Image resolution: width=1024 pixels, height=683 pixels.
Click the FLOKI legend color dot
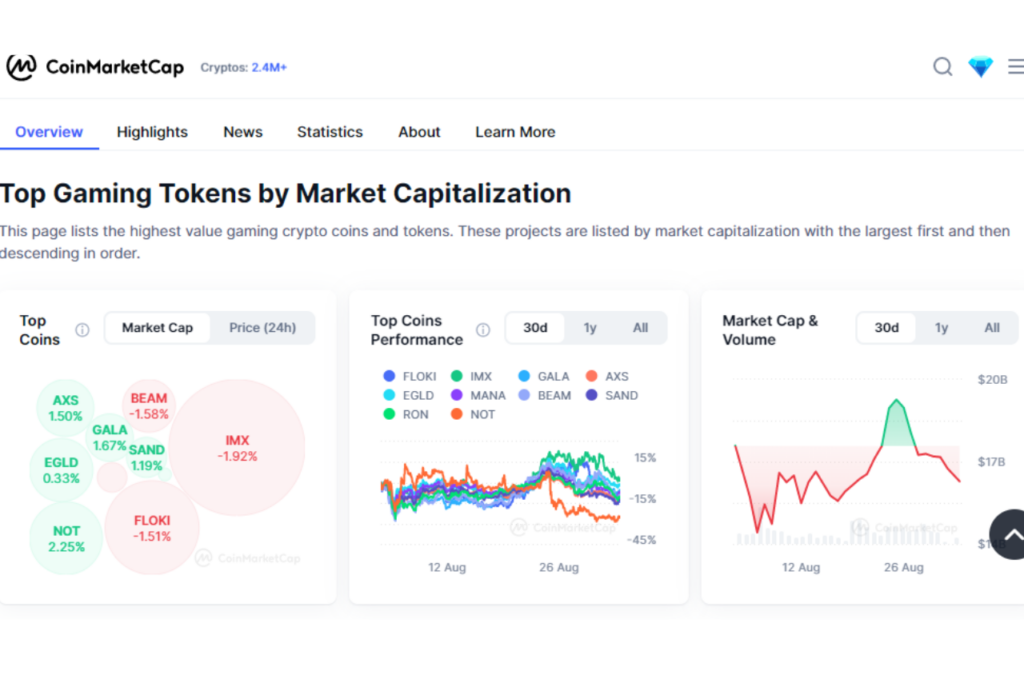[x=389, y=377]
